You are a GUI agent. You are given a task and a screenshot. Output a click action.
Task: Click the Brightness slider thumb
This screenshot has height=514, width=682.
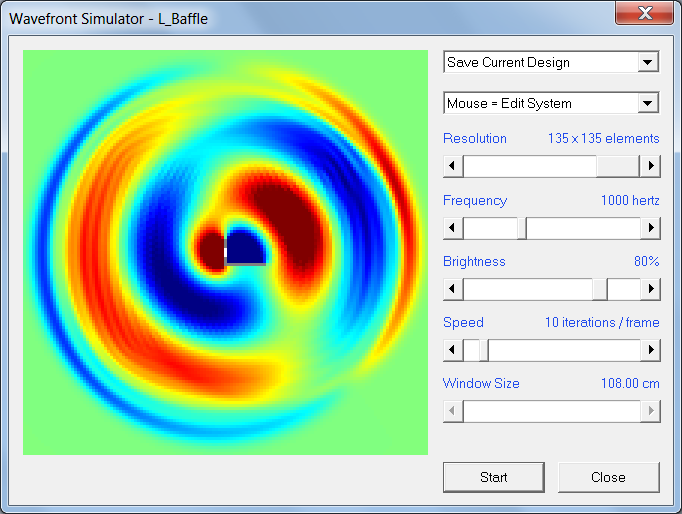pos(600,289)
